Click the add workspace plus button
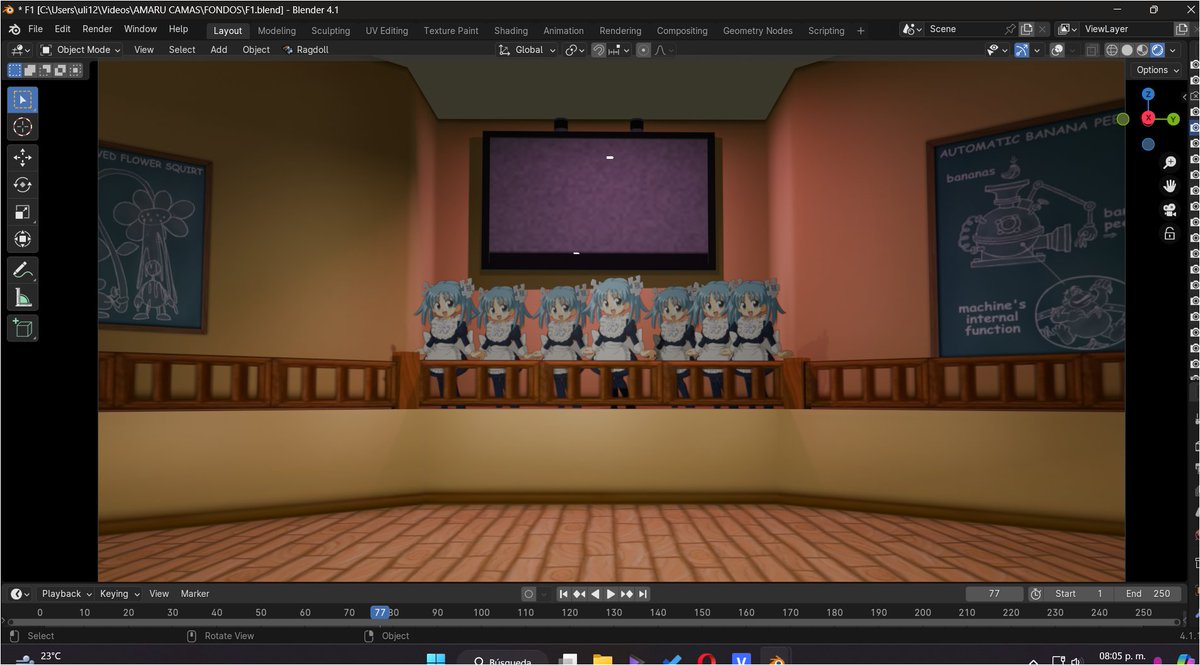The image size is (1200, 665). [861, 30]
